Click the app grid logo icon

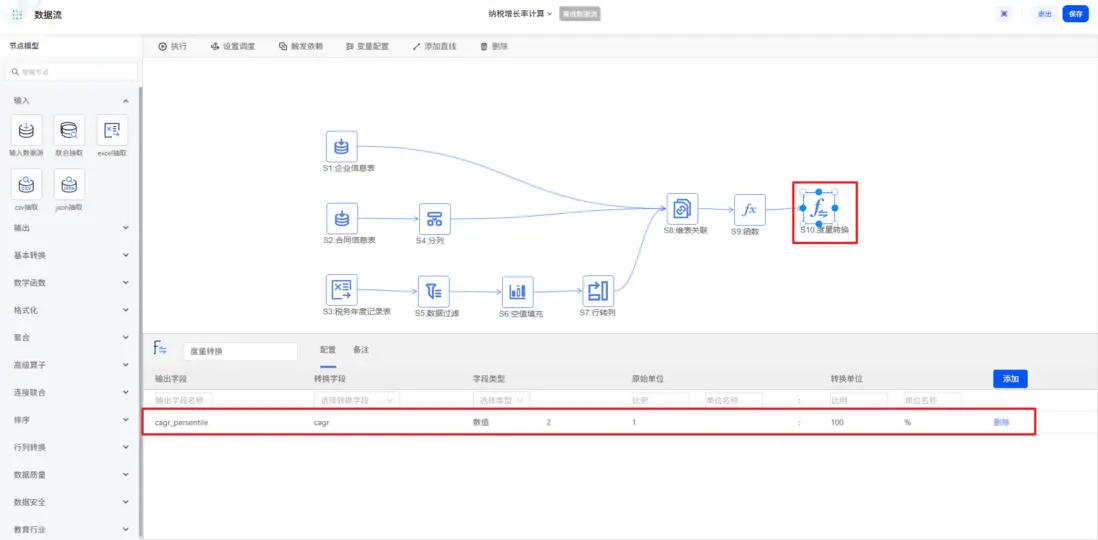pos(18,14)
